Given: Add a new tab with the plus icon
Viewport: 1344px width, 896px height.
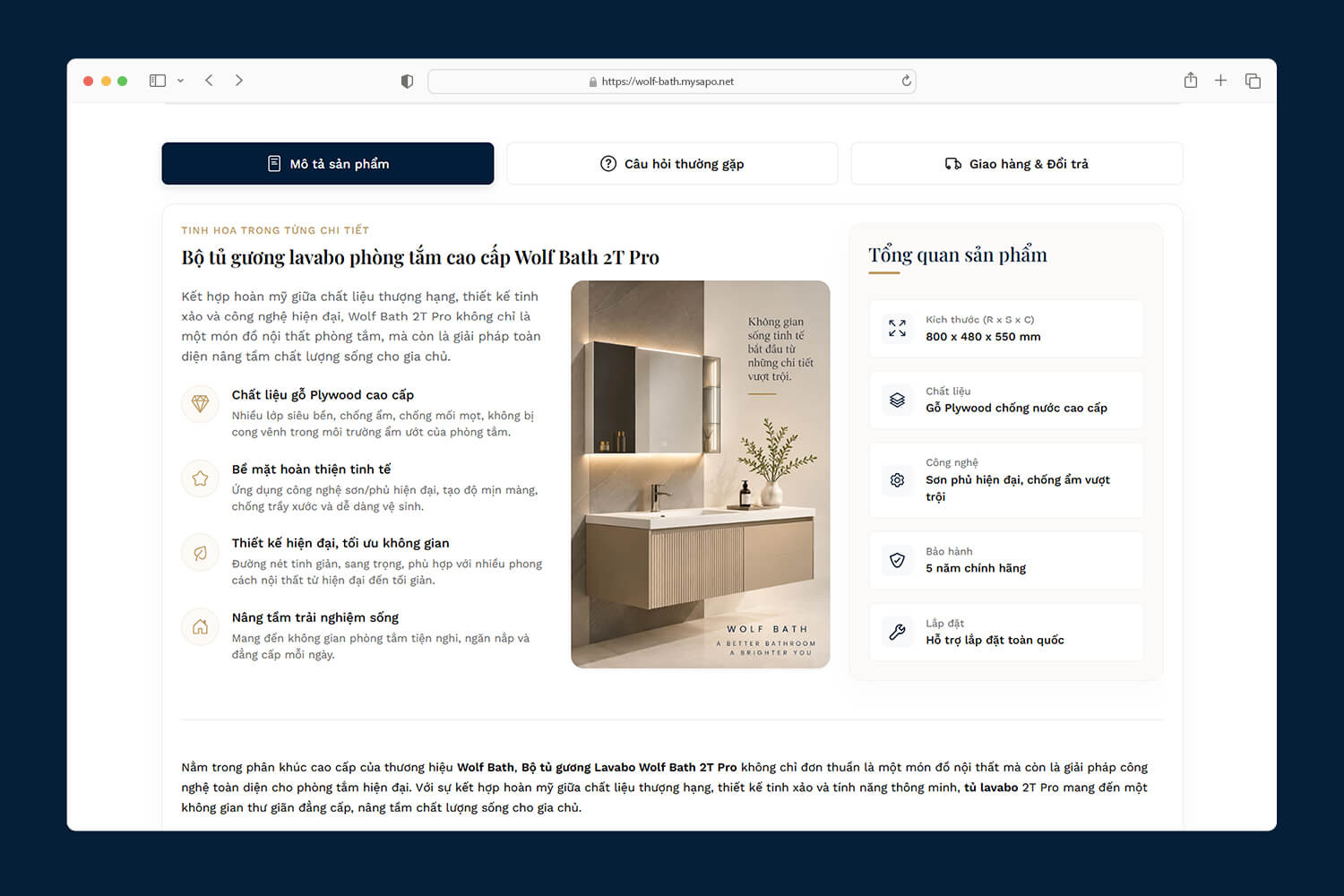Looking at the screenshot, I should 1220,81.
